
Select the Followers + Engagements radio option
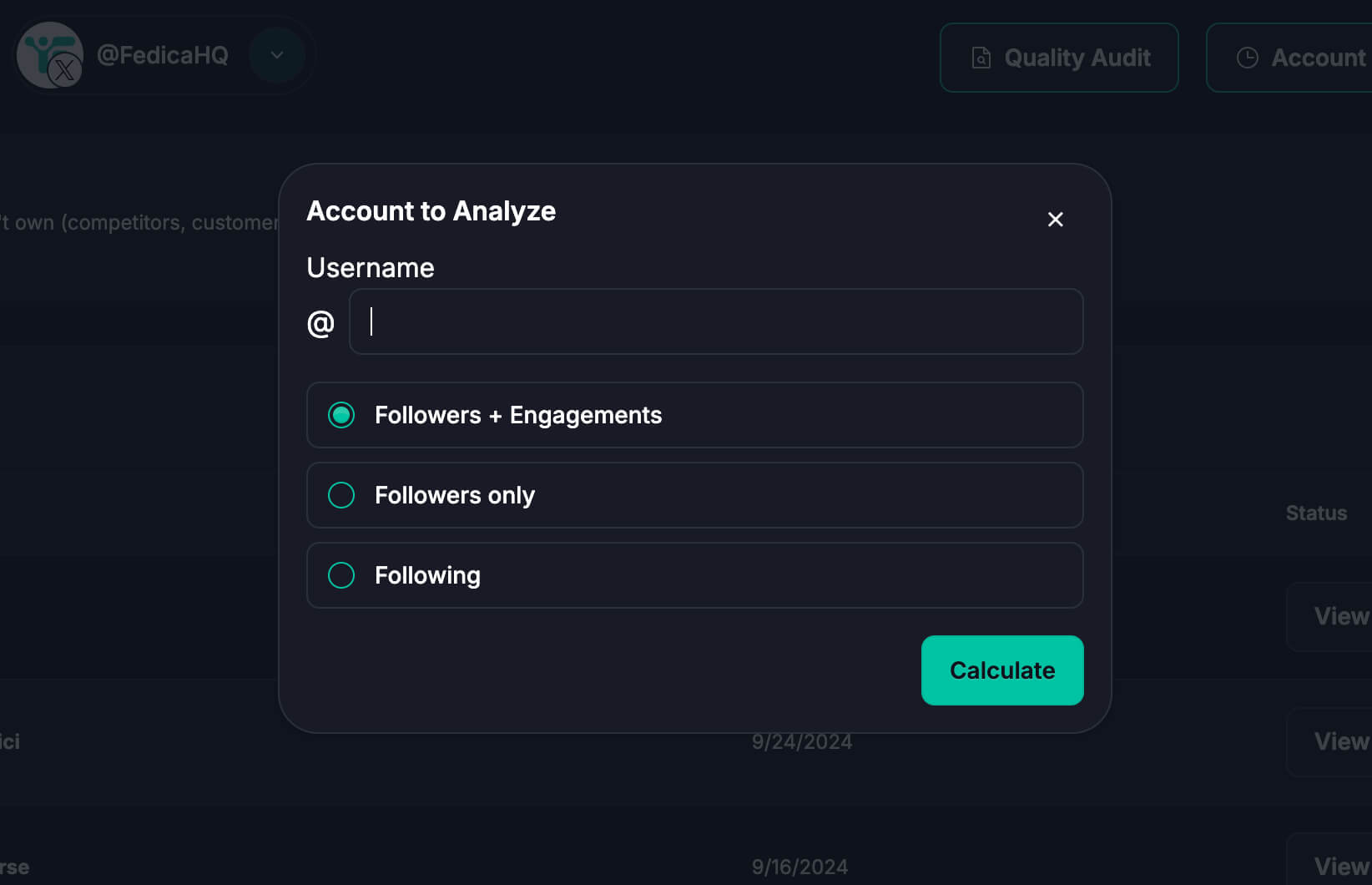[x=341, y=415]
